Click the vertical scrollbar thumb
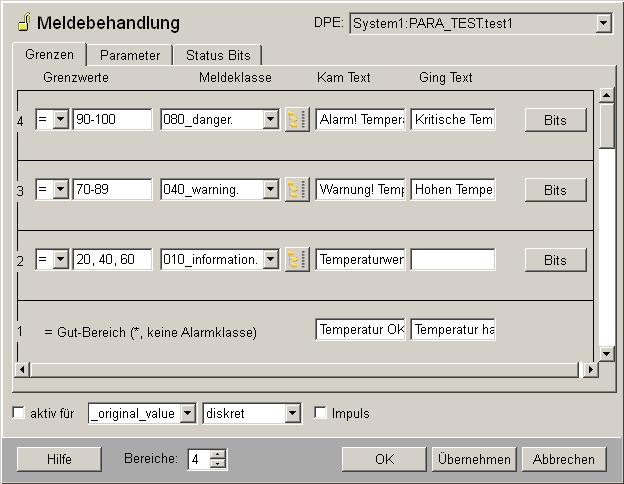Screen dimensions: 624x484 click(606, 126)
